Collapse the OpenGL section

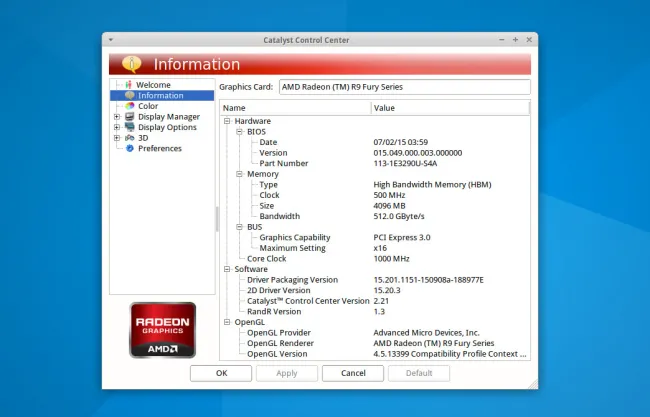227,322
